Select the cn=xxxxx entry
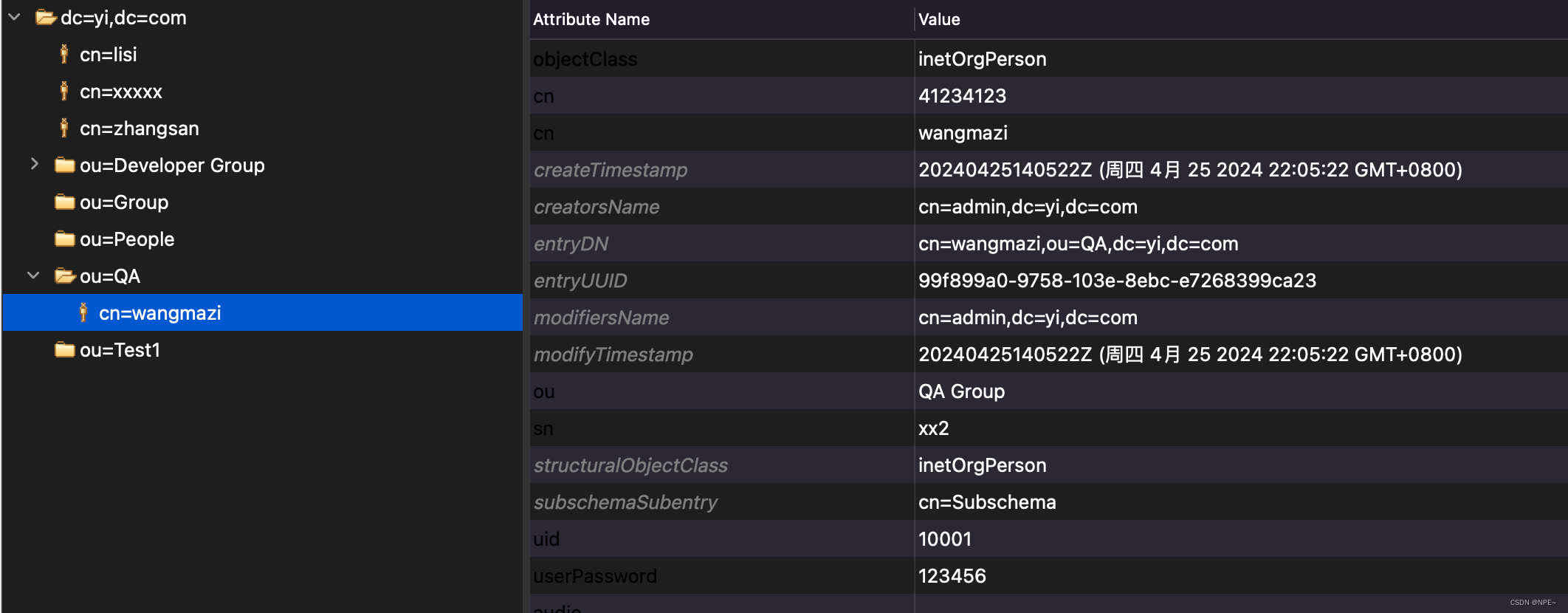Viewport: 1568px width, 613px height. click(x=121, y=92)
